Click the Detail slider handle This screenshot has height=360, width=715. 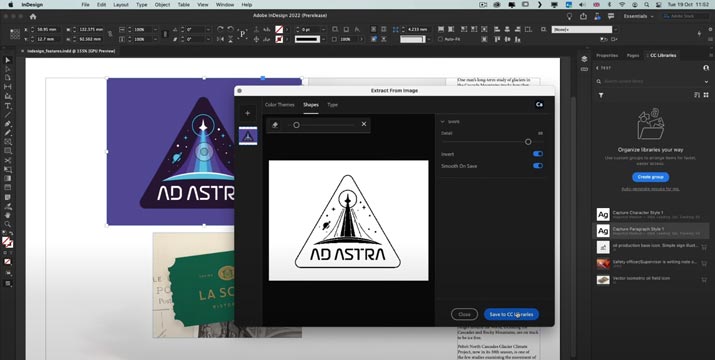tap(528, 142)
